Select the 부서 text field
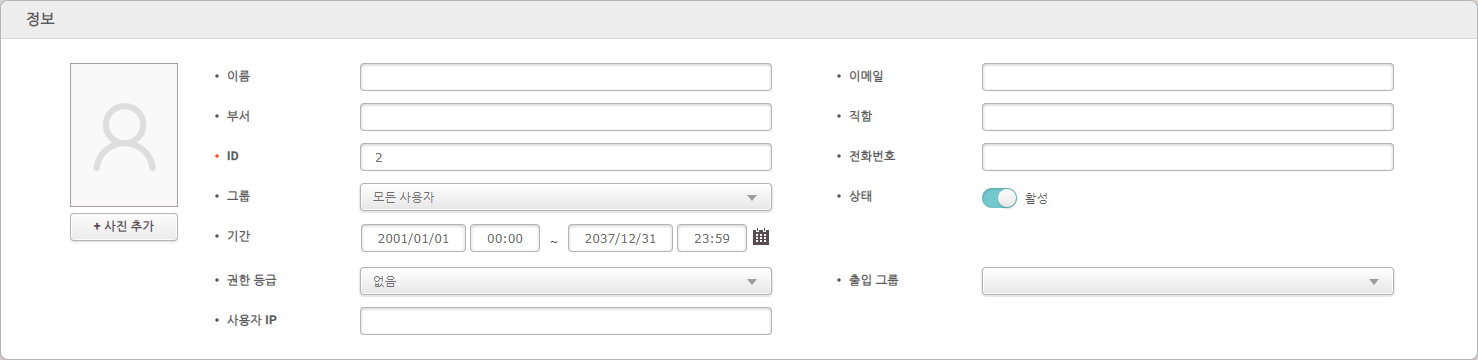This screenshot has height=360, width=1478. pyautogui.click(x=566, y=117)
